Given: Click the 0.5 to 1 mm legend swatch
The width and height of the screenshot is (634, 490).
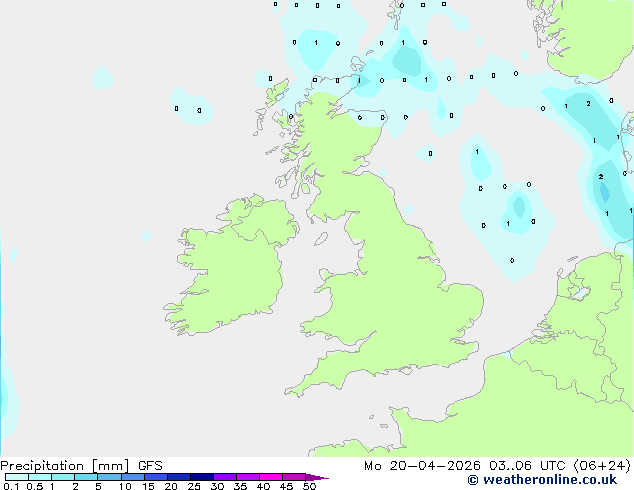Looking at the screenshot, I should point(40,477).
